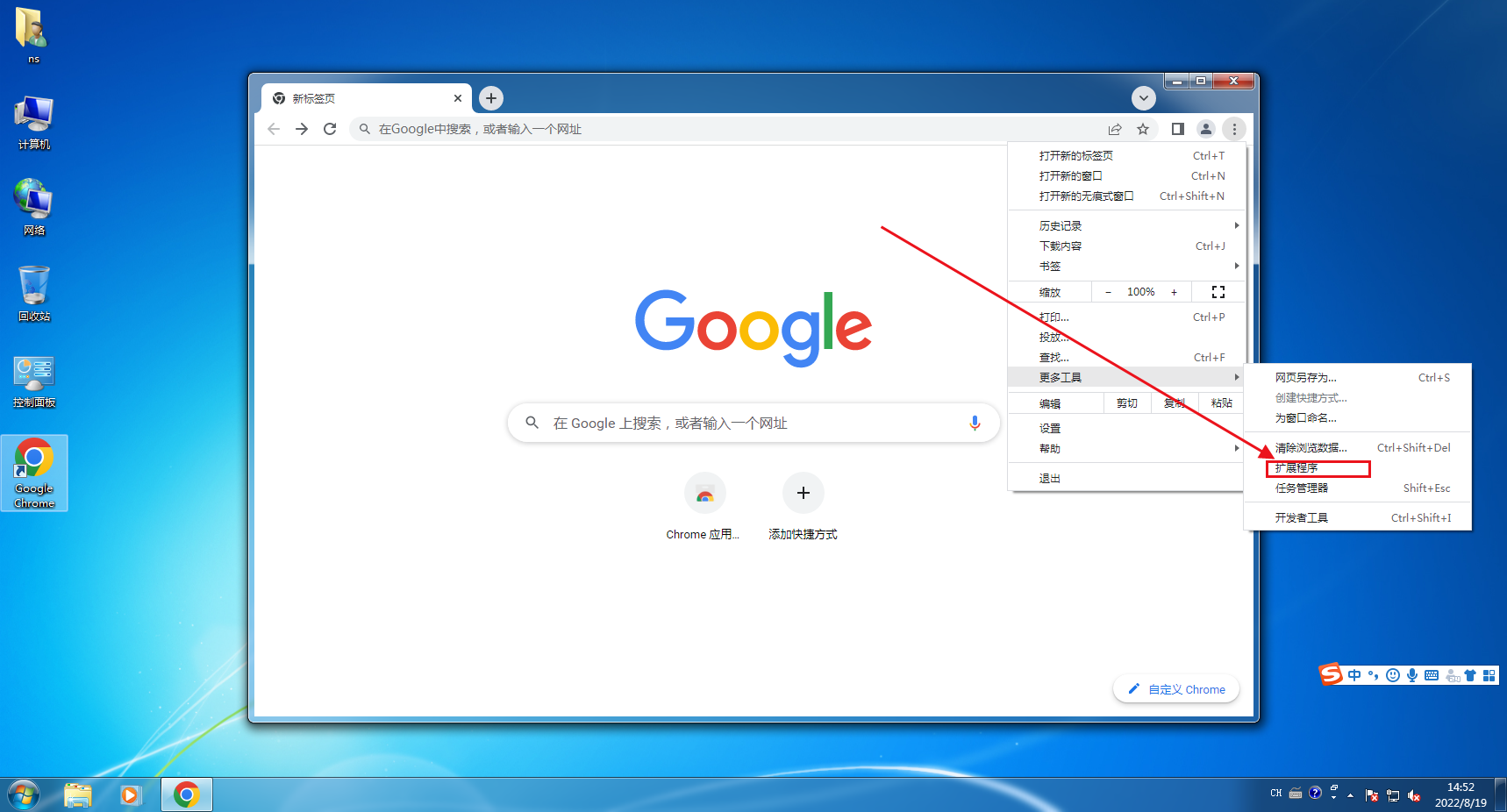Viewport: 1507px width, 812px height.
Task: Click 剪切 in the edit row
Action: click(1127, 402)
